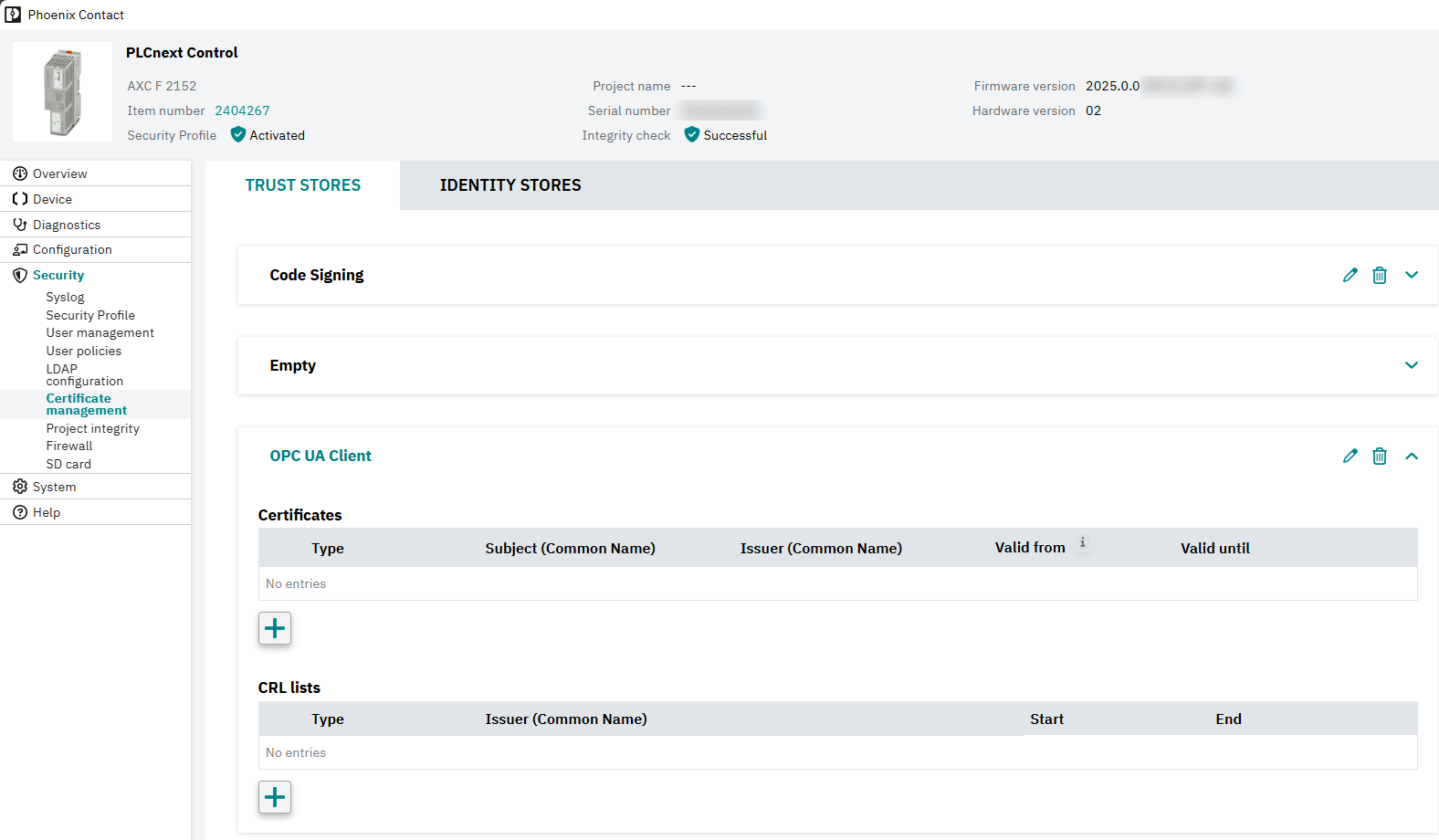Click the Overview dashboard icon
1439x840 pixels.
click(x=20, y=173)
